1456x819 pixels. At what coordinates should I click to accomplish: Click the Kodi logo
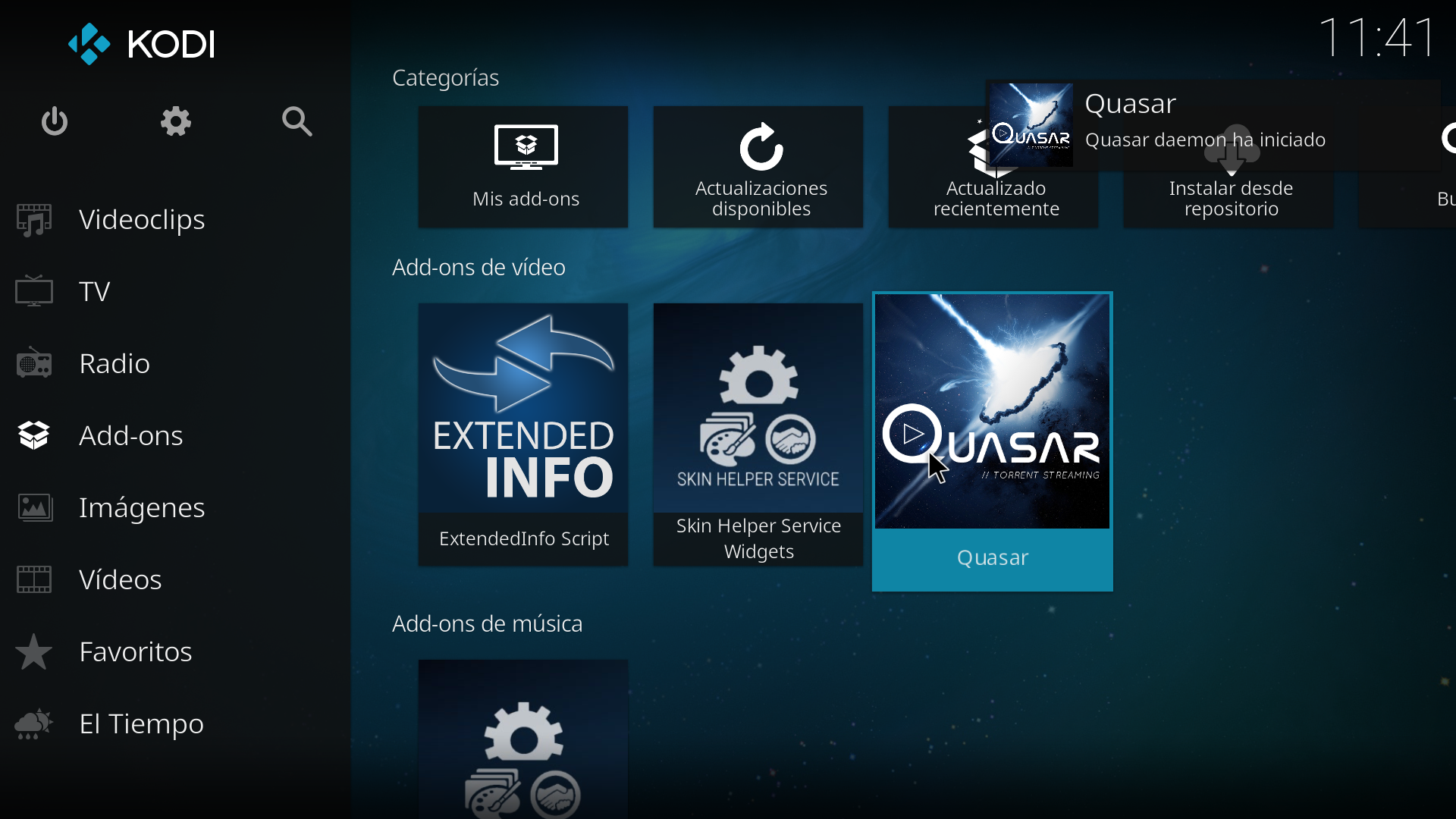tap(142, 43)
